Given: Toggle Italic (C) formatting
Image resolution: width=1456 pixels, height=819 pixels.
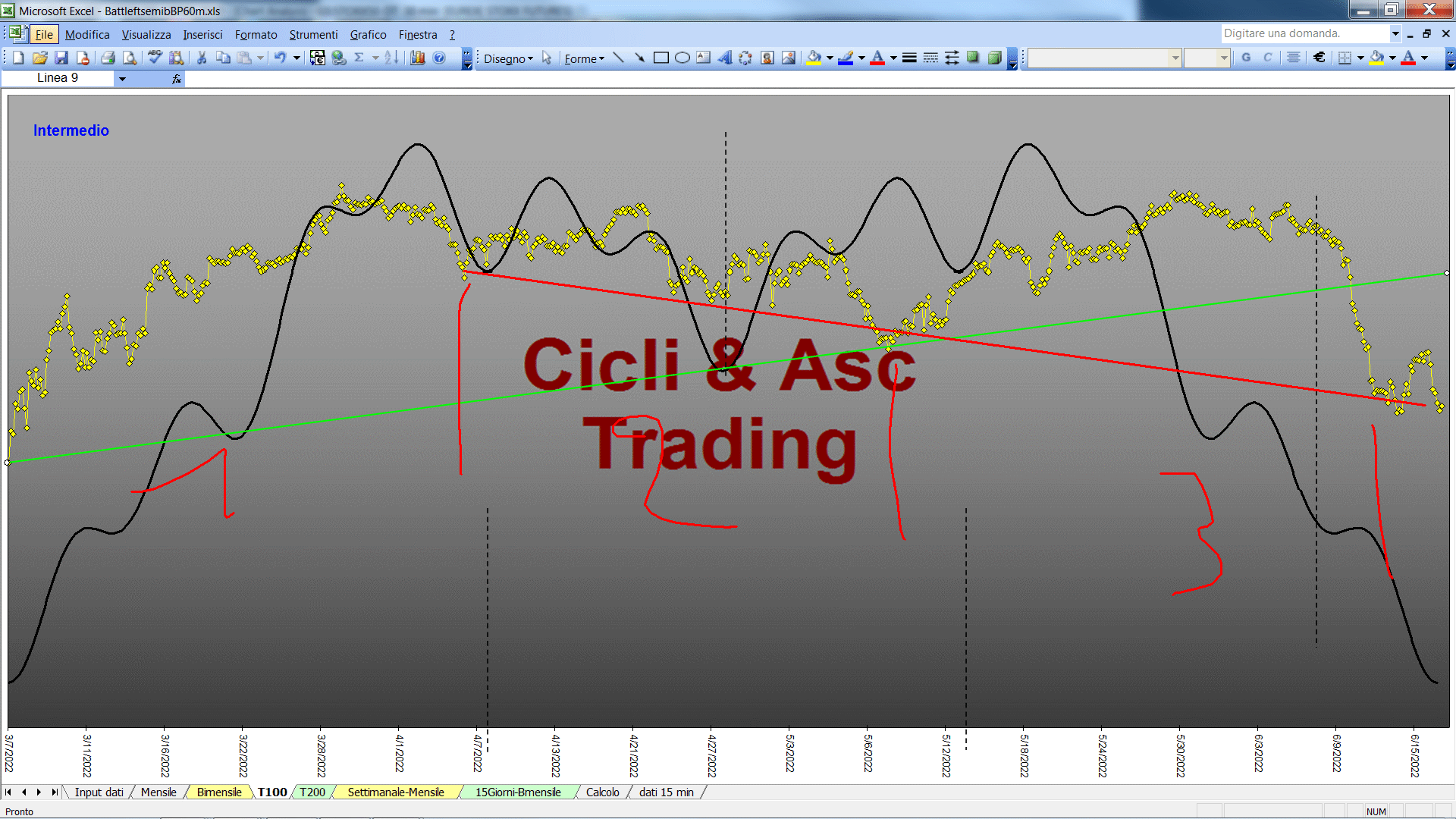Looking at the screenshot, I should point(1267,58).
